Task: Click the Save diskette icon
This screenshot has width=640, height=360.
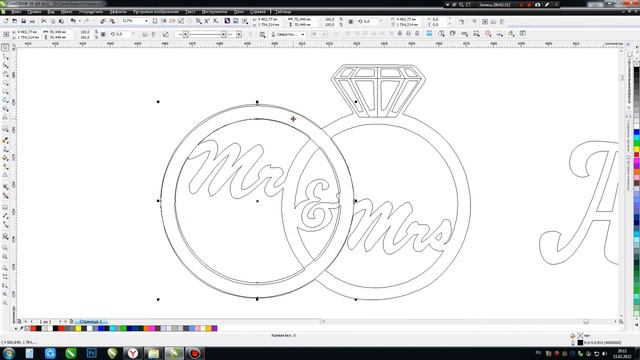Action: (24, 21)
